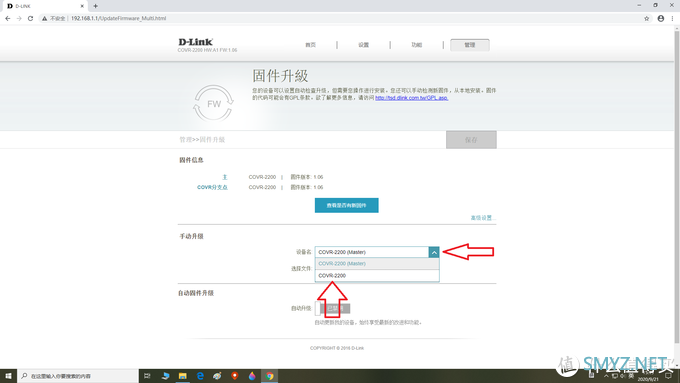Open the GPL link tsd.dlink.com.tw
680x383 pixels.
coord(412,98)
